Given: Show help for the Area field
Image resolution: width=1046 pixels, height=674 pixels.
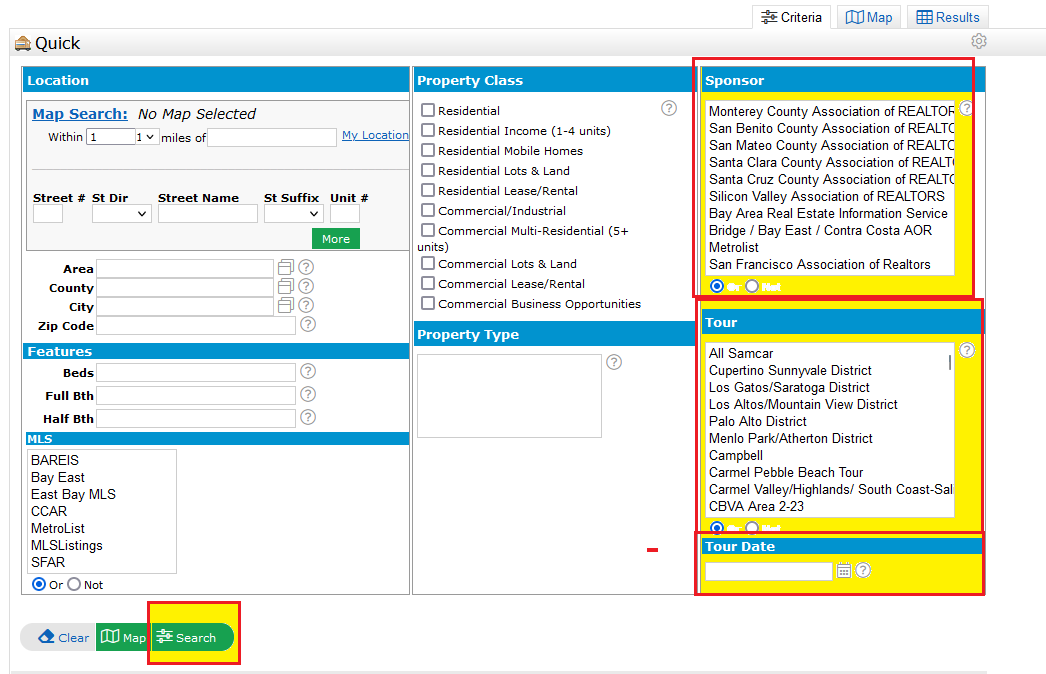Looking at the screenshot, I should (306, 267).
